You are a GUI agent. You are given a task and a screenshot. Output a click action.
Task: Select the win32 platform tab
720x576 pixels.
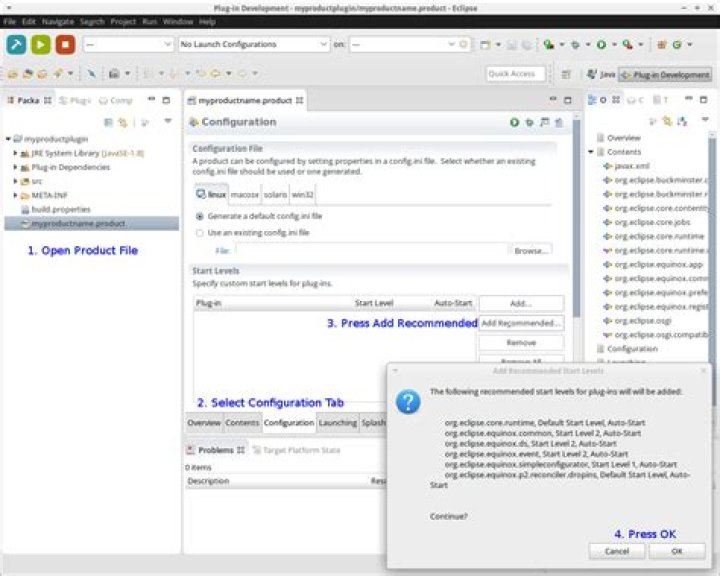pyautogui.click(x=303, y=195)
